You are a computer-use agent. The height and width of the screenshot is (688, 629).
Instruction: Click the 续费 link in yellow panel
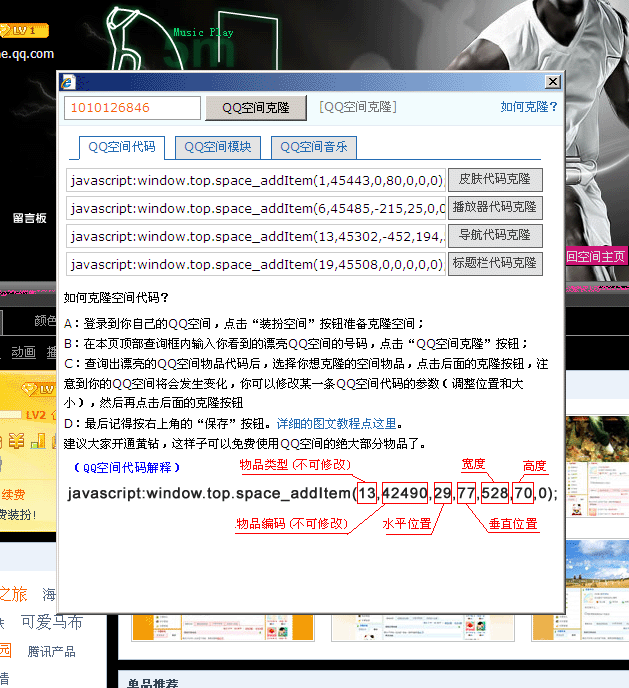pos(13,494)
